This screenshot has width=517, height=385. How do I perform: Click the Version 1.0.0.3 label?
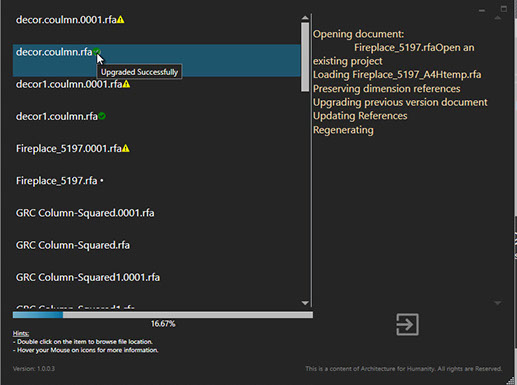(34, 369)
